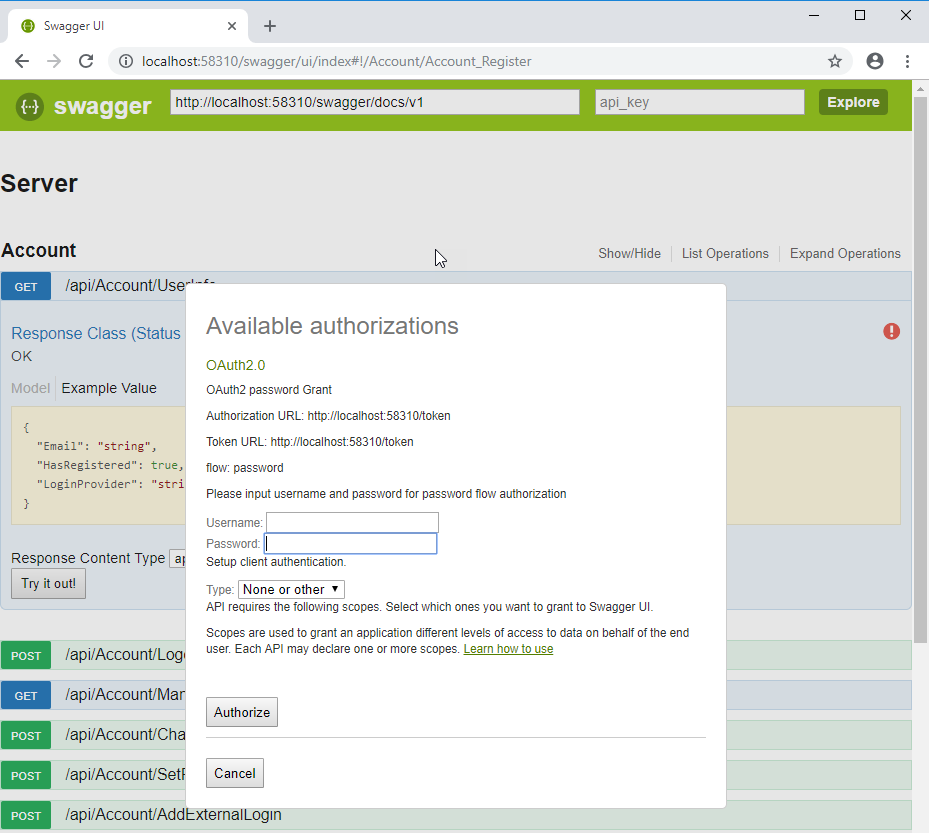This screenshot has width=929, height=833.
Task: Open the Learn how to use link
Action: (x=508, y=648)
